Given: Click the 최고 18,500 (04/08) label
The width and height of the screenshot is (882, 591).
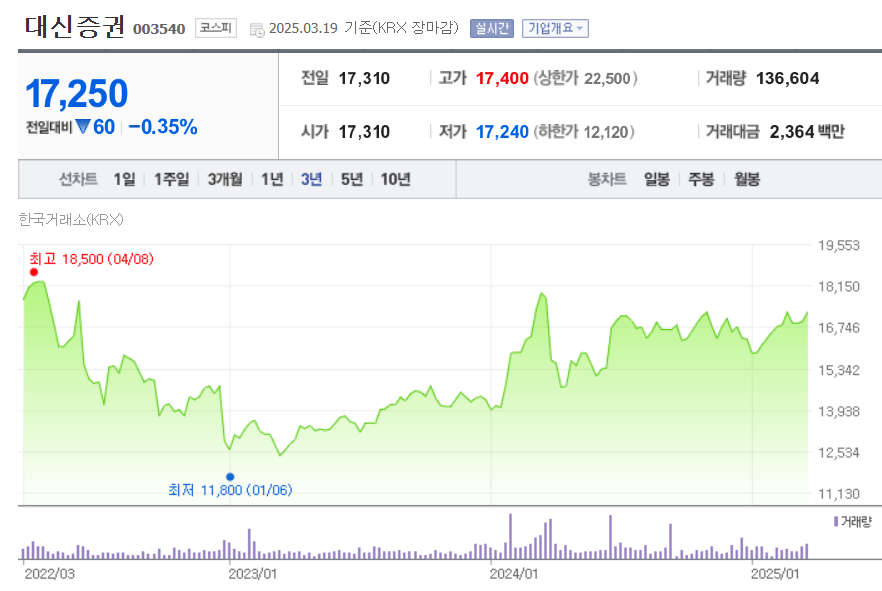Looking at the screenshot, I should [x=91, y=259].
